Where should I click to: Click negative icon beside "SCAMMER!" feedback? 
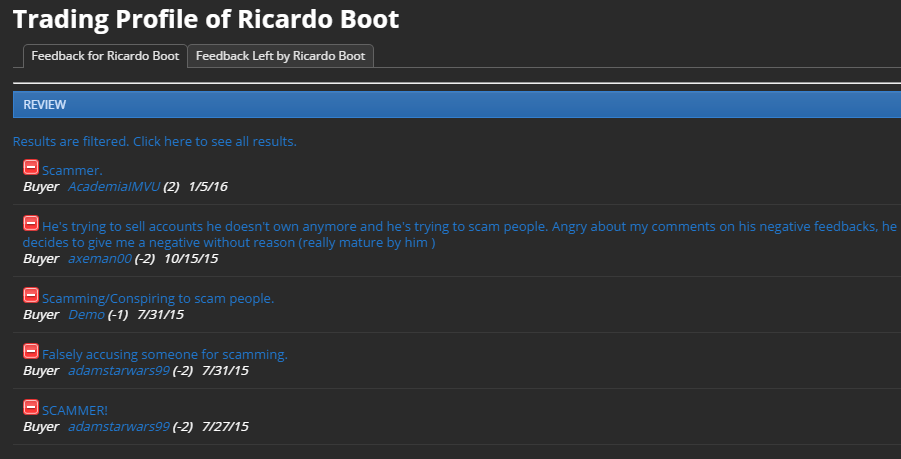(31, 407)
